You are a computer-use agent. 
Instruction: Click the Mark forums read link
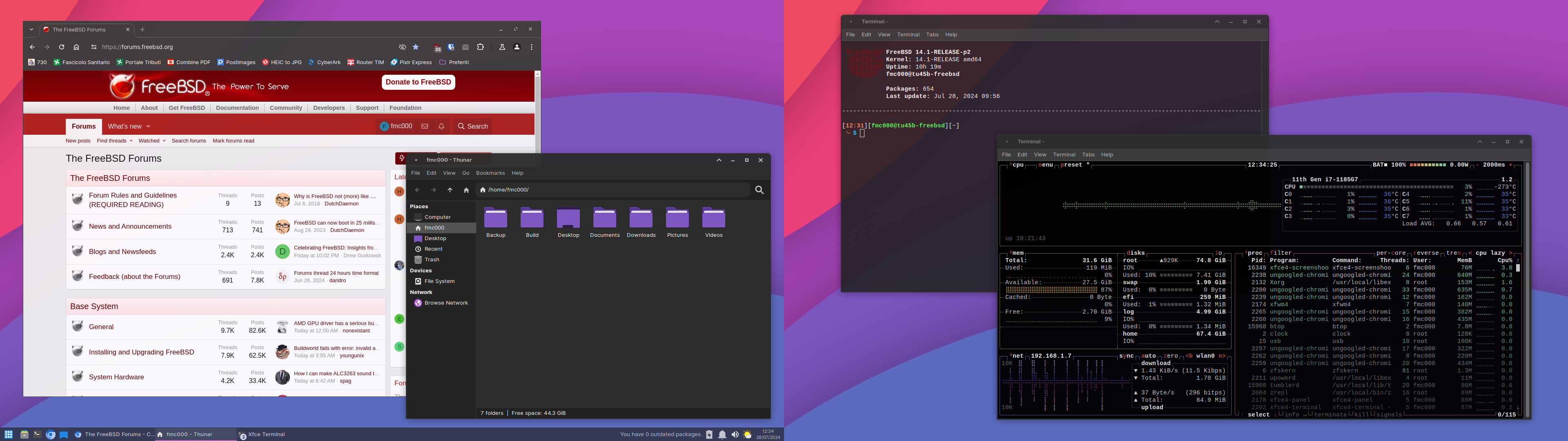coord(233,141)
